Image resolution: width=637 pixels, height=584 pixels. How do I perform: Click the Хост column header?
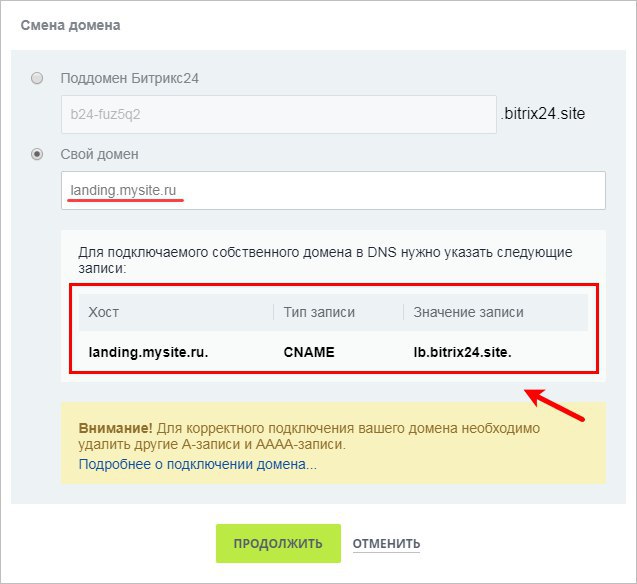[104, 312]
